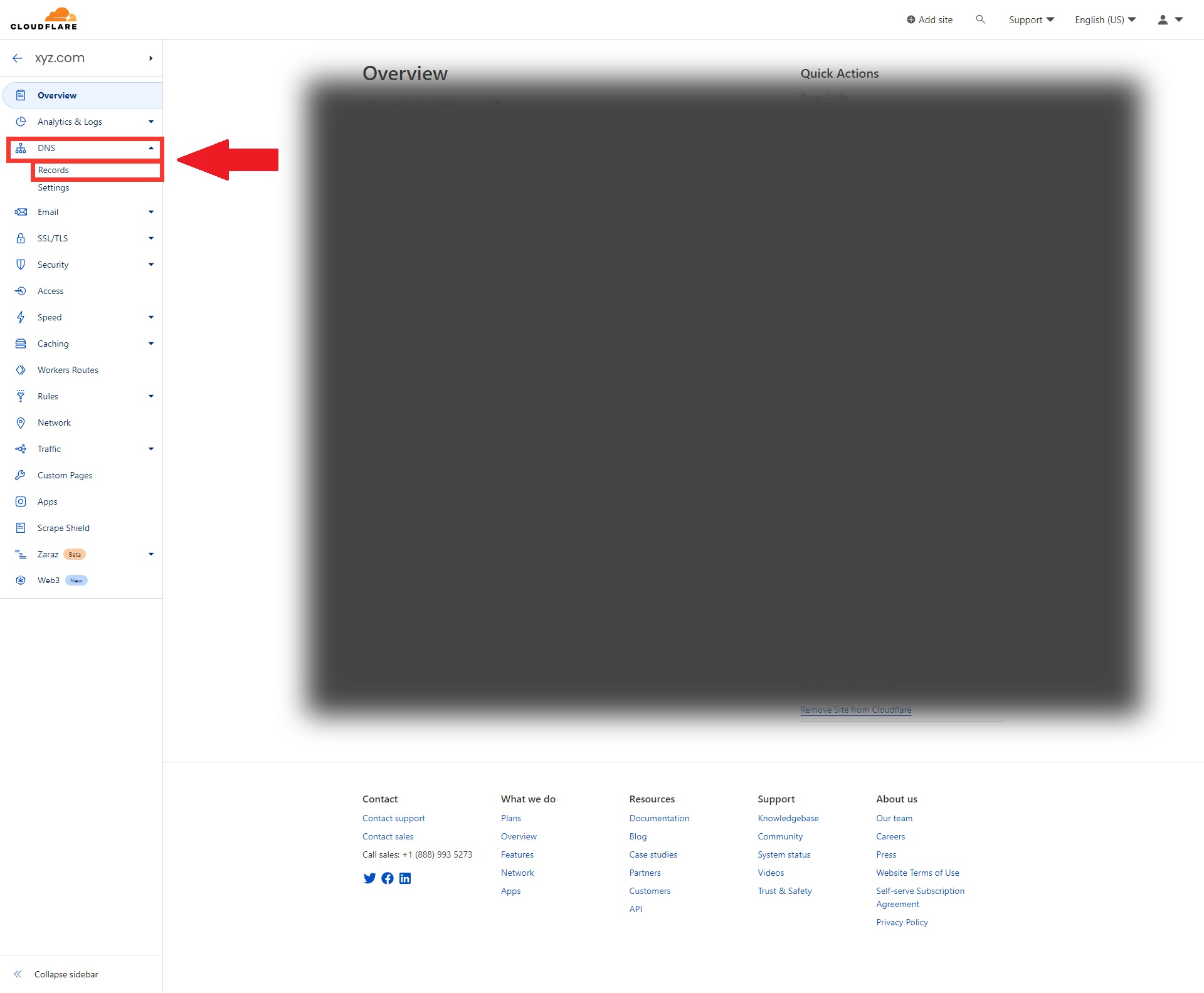Open the Twitter social icon in footer
The height and width of the screenshot is (993, 1204).
coord(369,878)
